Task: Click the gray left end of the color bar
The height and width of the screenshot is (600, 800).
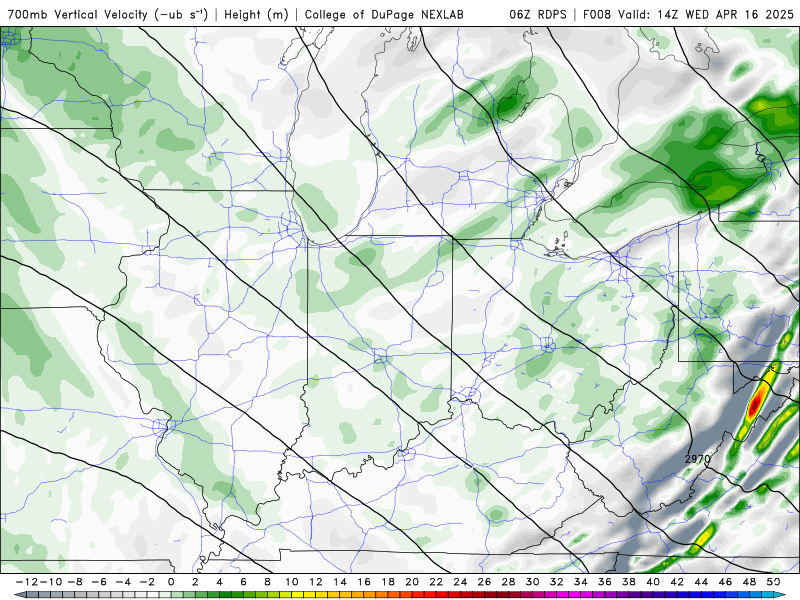Action: click(x=19, y=595)
